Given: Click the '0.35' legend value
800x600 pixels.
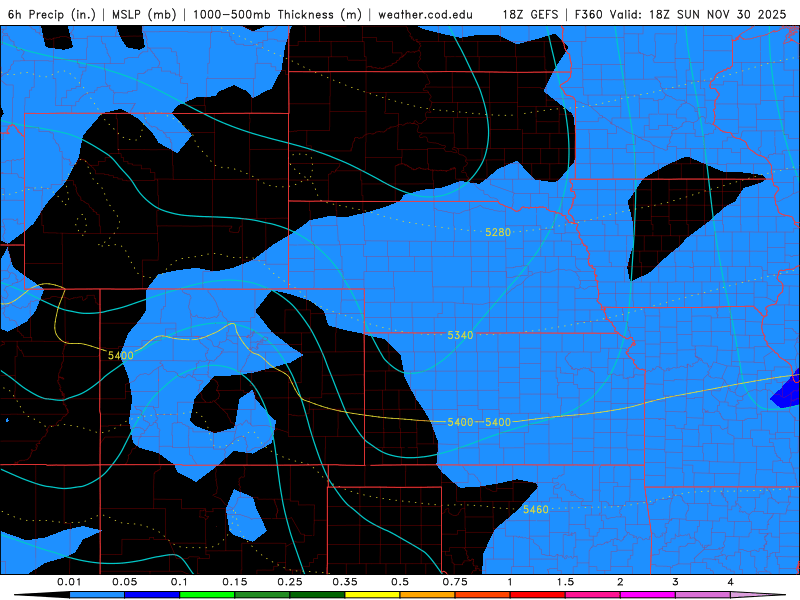Looking at the screenshot, I should (x=345, y=582).
